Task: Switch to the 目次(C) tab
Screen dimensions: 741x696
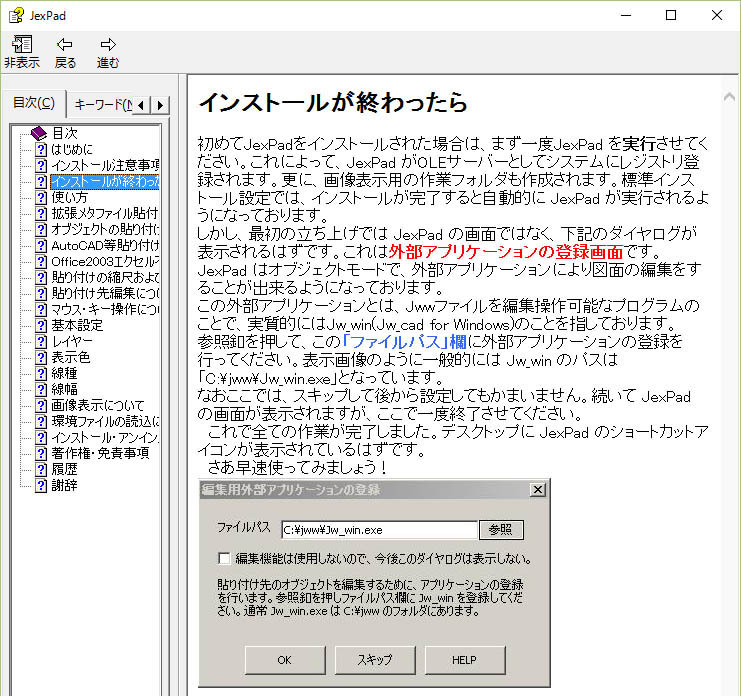Action: (x=34, y=103)
